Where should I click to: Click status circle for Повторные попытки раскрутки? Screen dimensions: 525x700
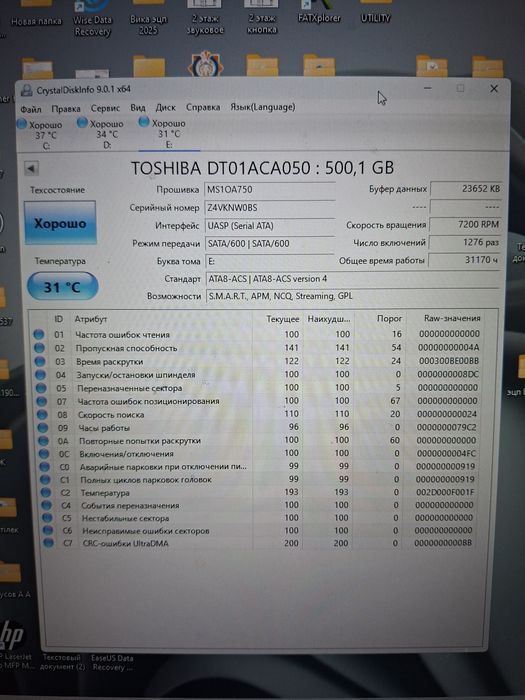[43, 441]
